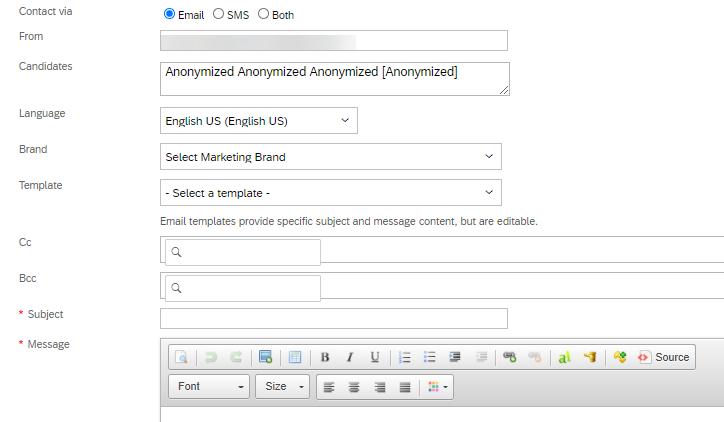This screenshot has width=724, height=422.
Task: Click the 'Message' field label
Action: (48, 344)
